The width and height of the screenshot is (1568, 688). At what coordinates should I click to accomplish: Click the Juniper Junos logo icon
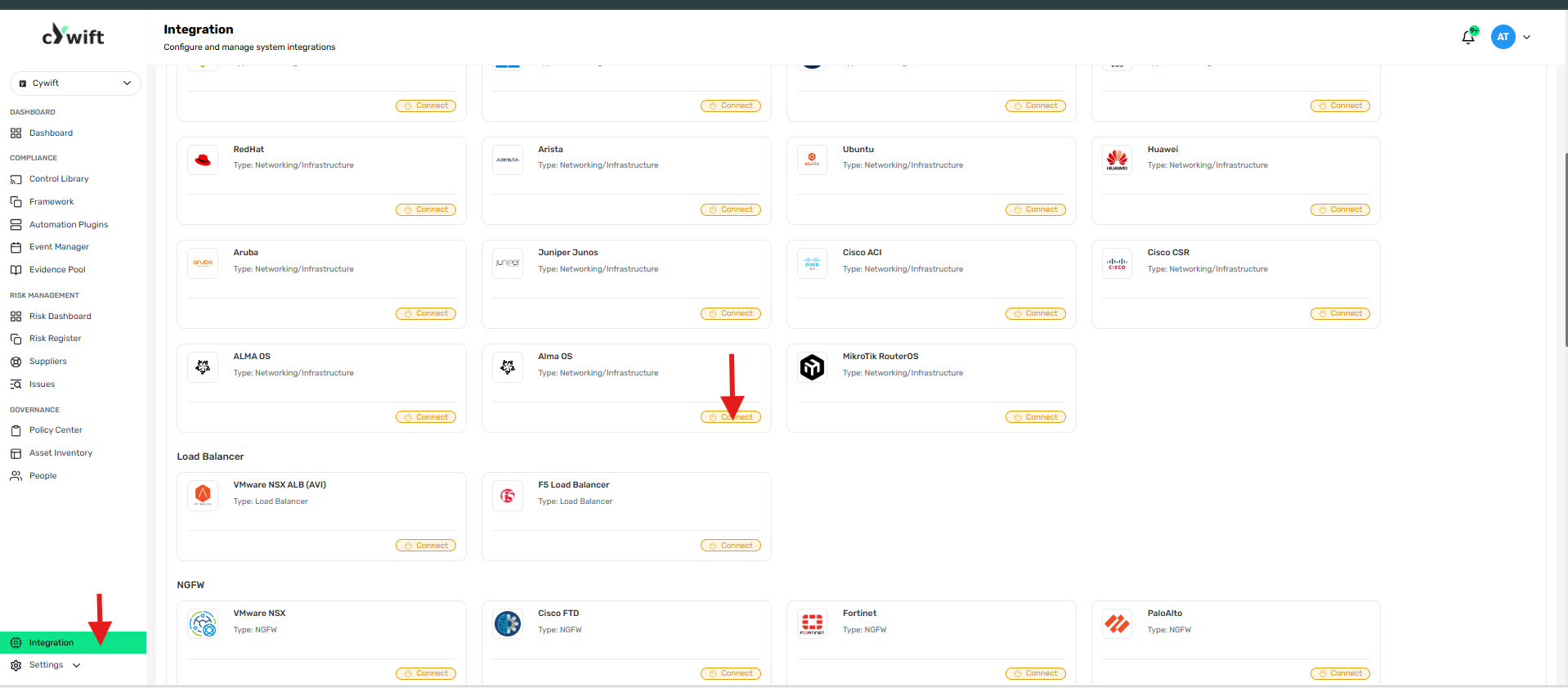[x=508, y=263]
